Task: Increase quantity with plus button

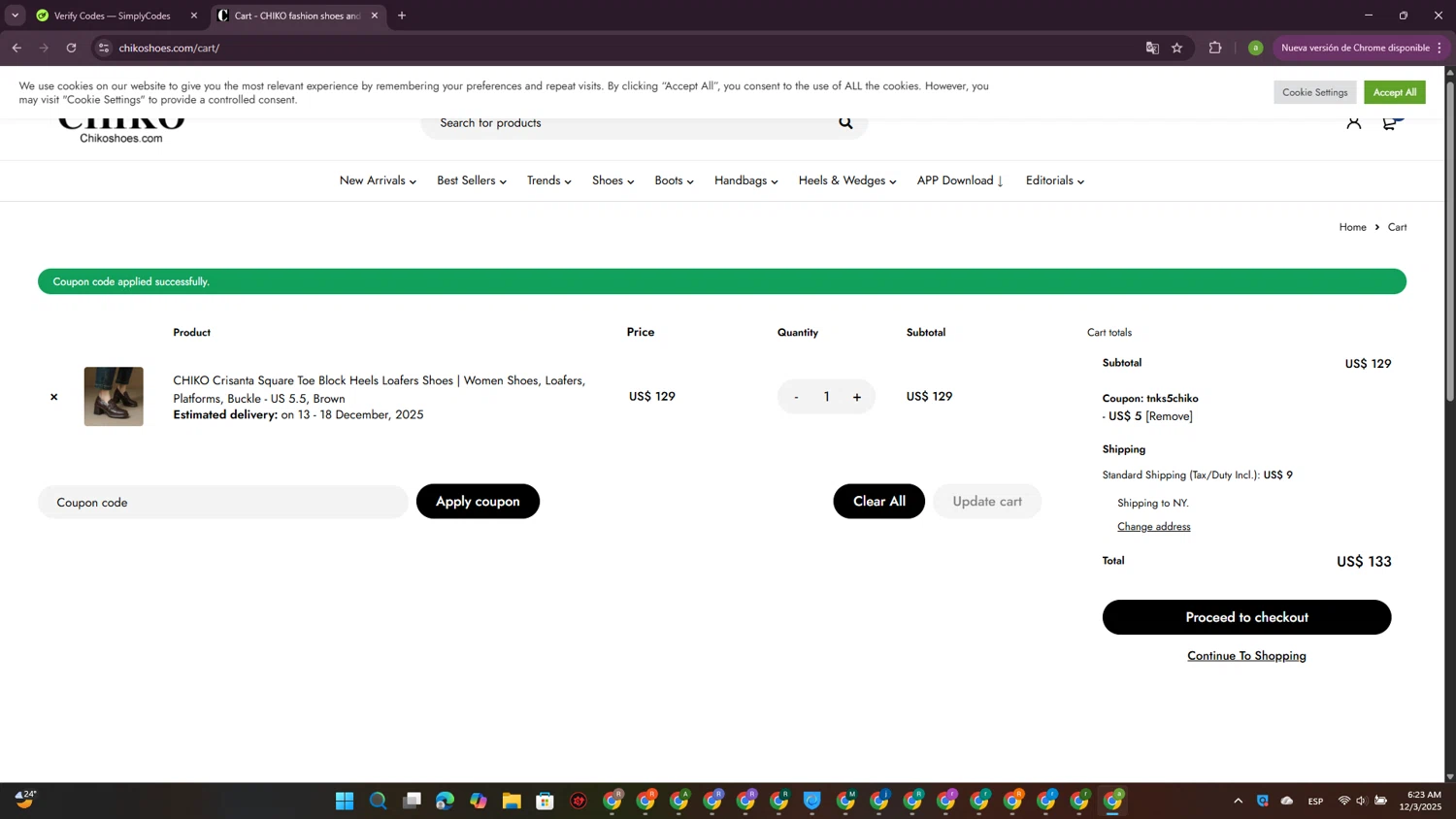Action: pos(856,397)
